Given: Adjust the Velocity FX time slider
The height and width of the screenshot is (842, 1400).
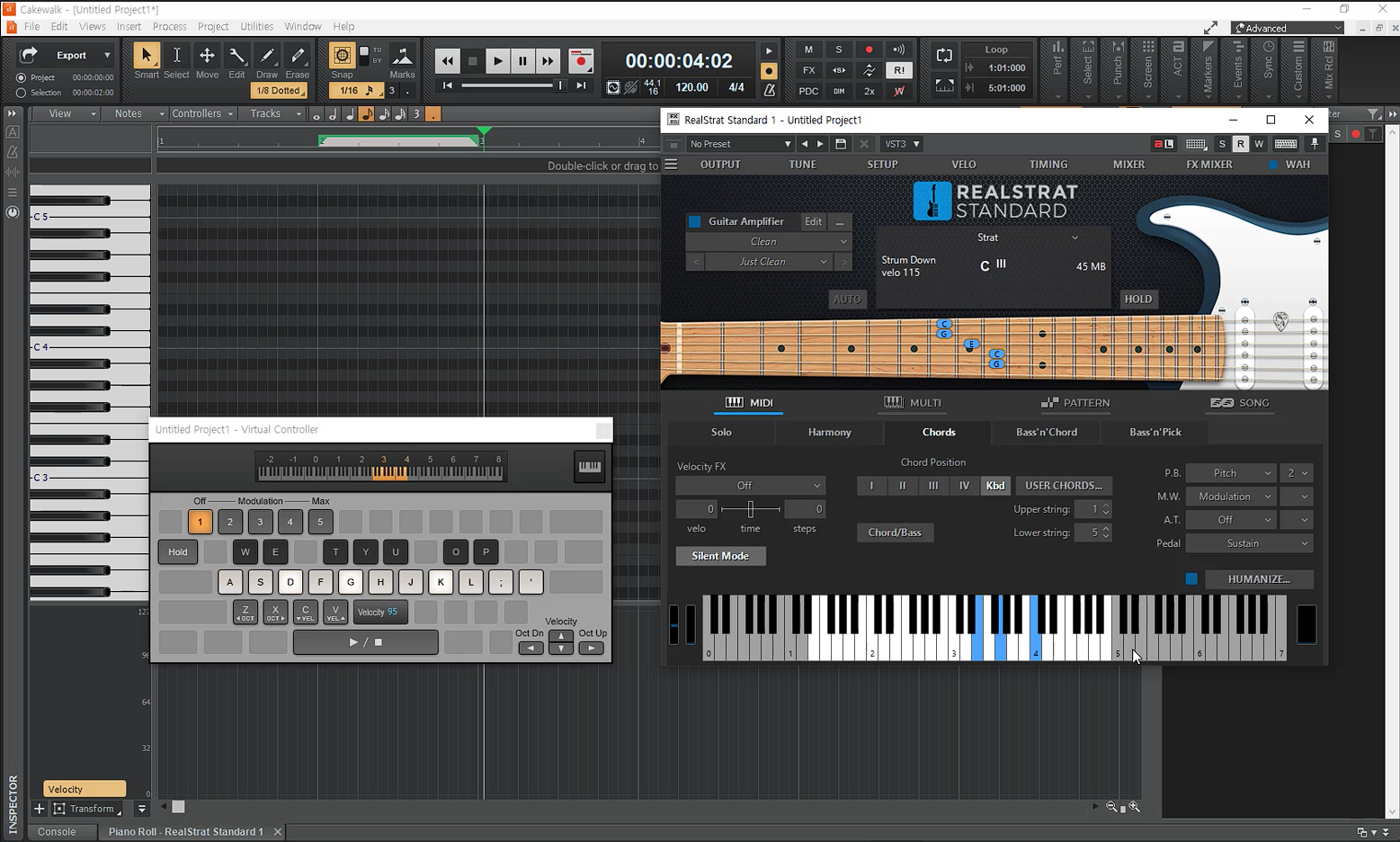Looking at the screenshot, I should (750, 509).
